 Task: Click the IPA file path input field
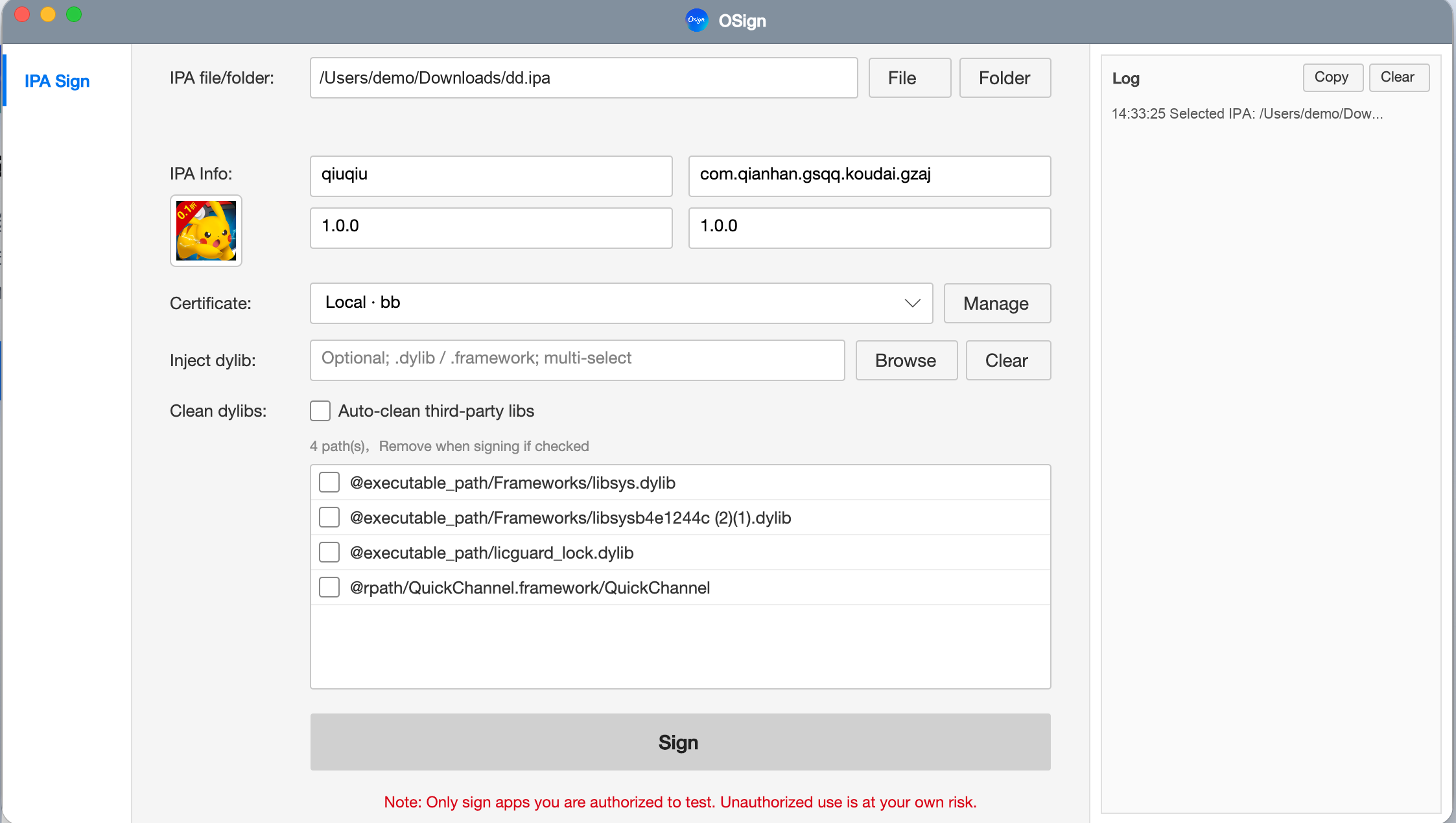tap(583, 78)
